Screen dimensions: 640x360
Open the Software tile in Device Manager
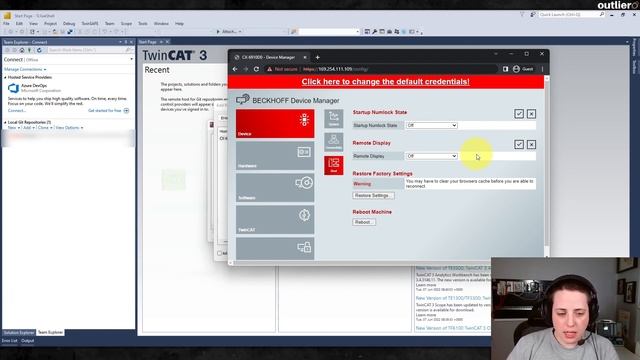point(275,188)
